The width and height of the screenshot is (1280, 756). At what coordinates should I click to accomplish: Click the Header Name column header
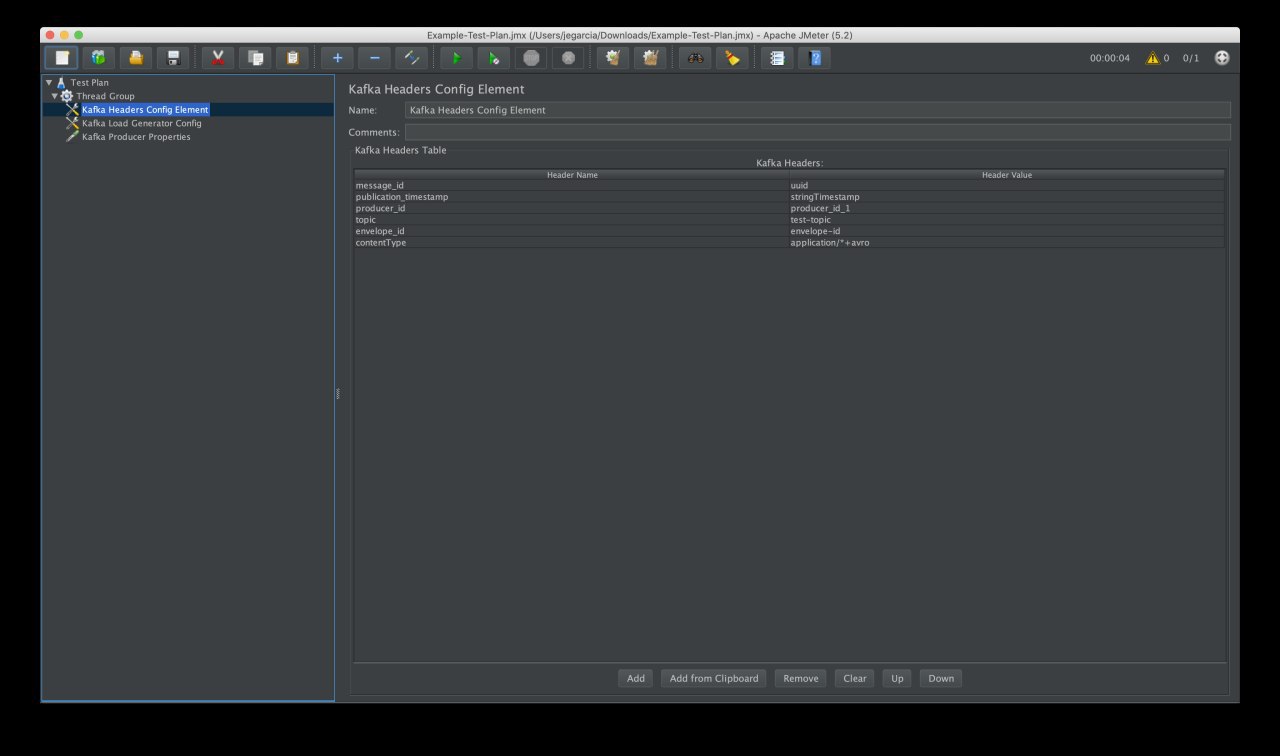pos(572,175)
